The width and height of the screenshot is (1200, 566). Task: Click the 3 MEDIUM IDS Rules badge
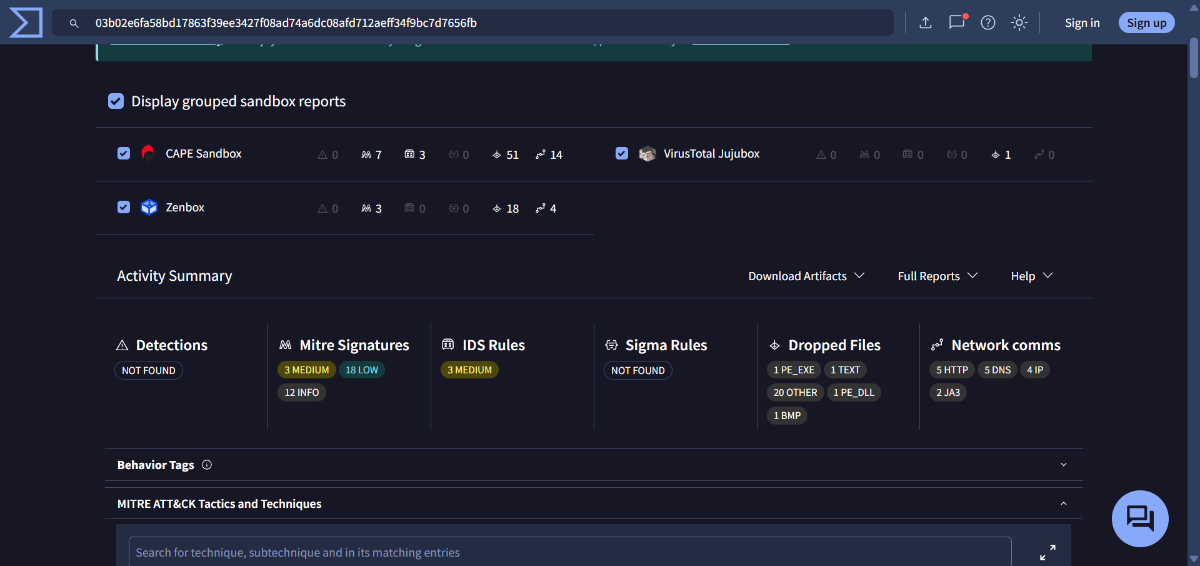pos(470,370)
